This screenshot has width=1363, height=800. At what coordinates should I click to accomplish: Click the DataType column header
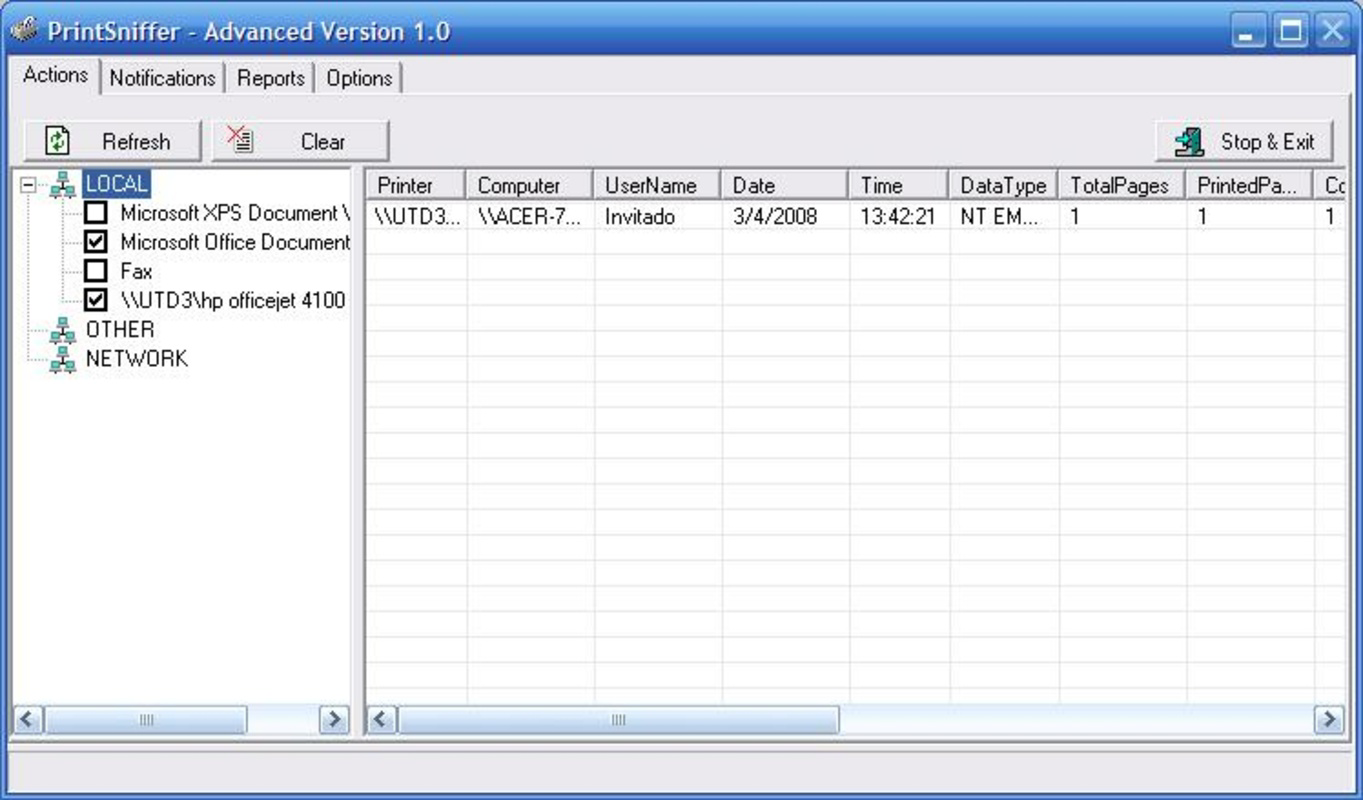[x=1004, y=185]
